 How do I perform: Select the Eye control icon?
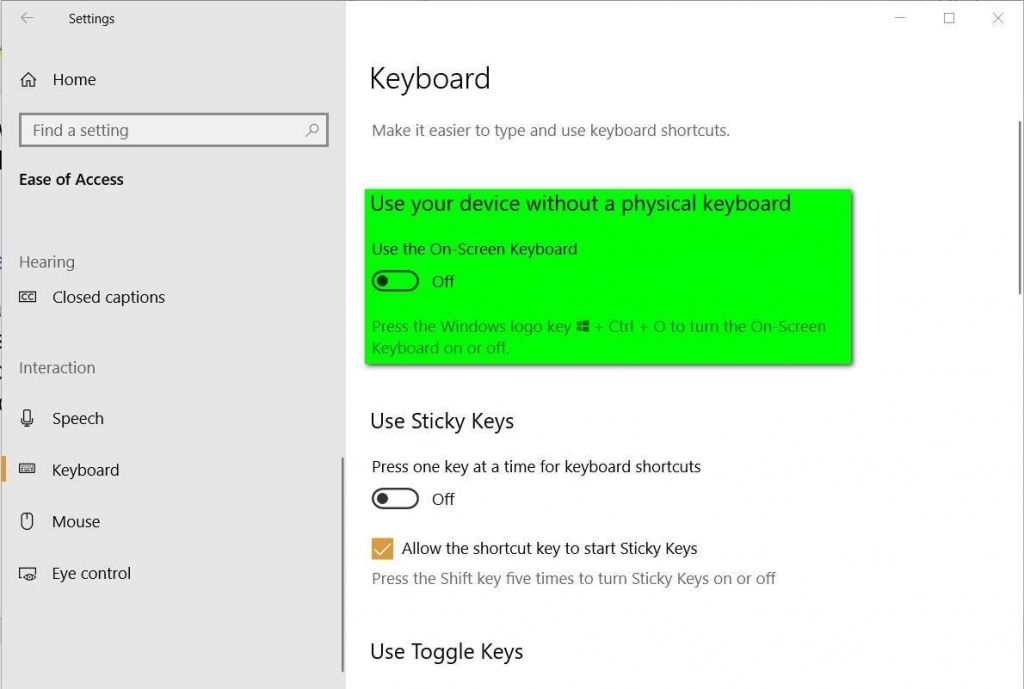tap(27, 573)
